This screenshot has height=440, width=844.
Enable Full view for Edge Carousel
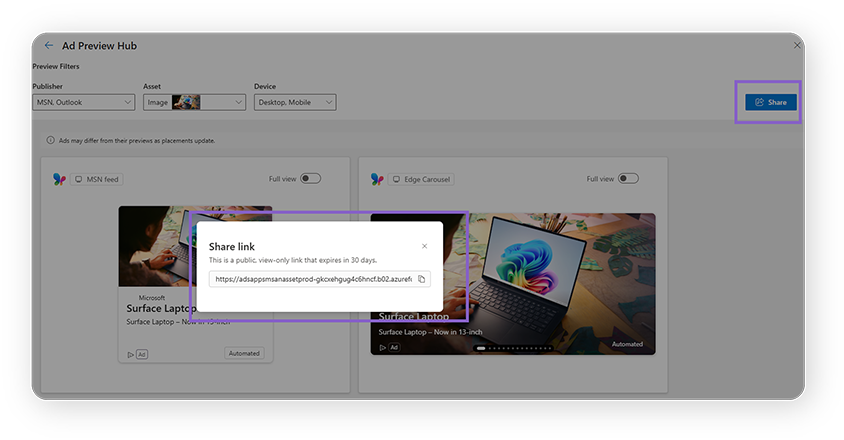pyautogui.click(x=628, y=179)
